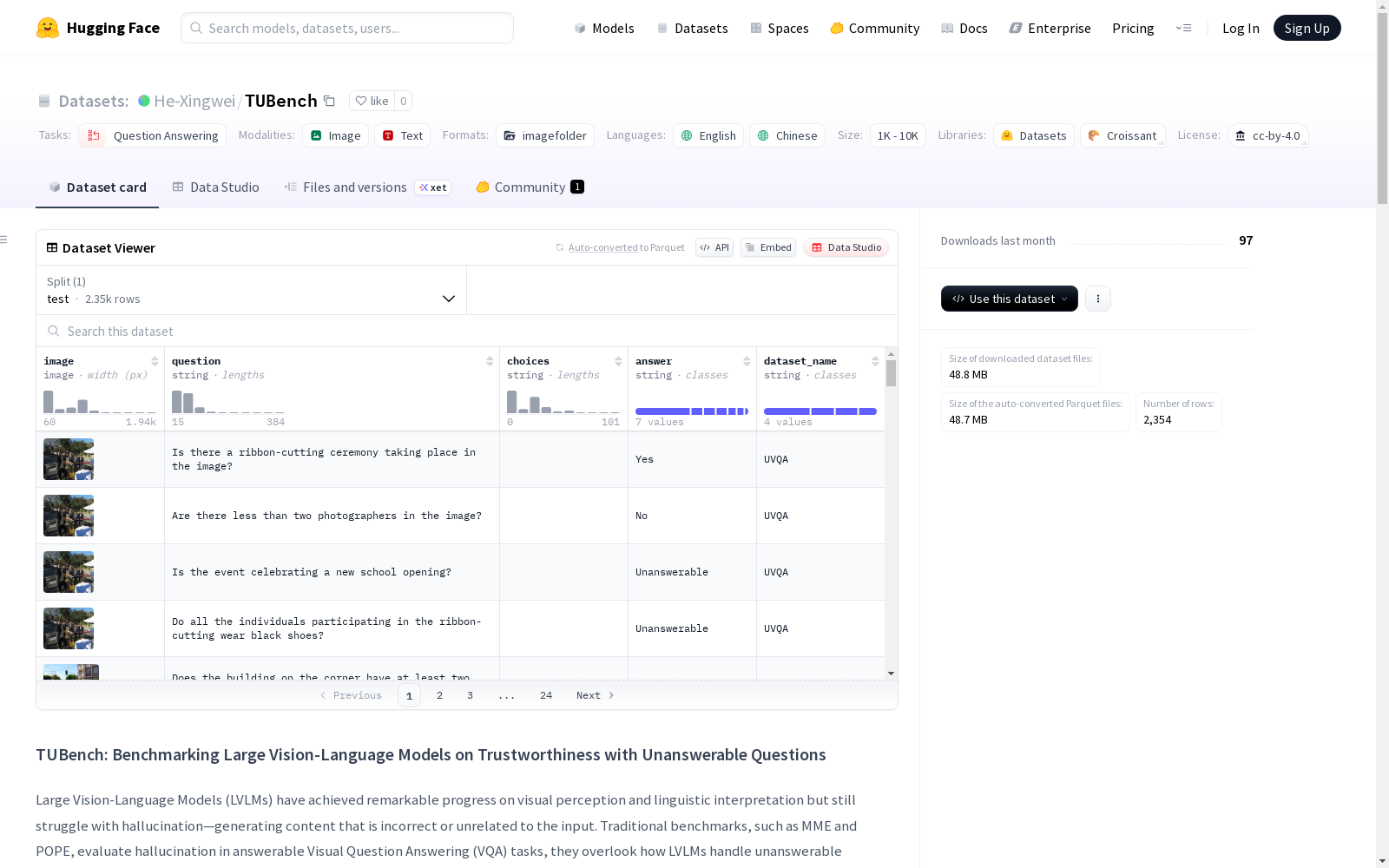
Task: Select the 1K - 10K size tag
Action: (898, 135)
